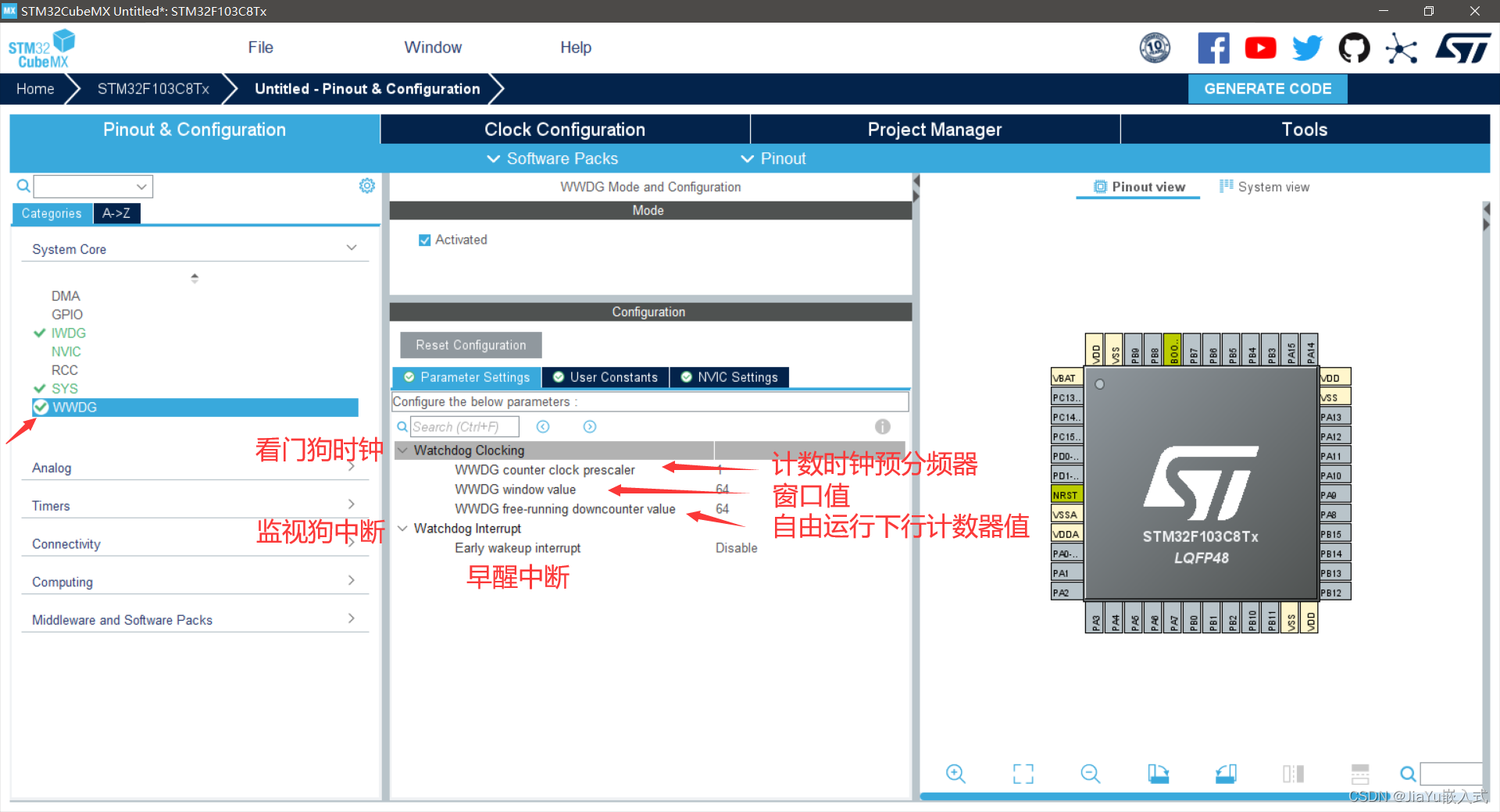Screen dimensions: 1500x812
Task: Click the pinout pin search field
Action: click(1452, 774)
